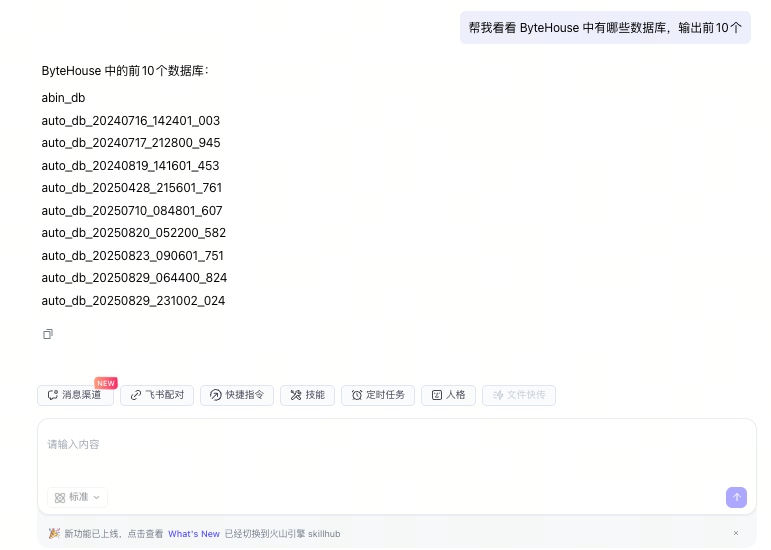771x550 pixels.
Task: Click the ByteHouse 中的前10个数据库 heading
Action: point(125,71)
